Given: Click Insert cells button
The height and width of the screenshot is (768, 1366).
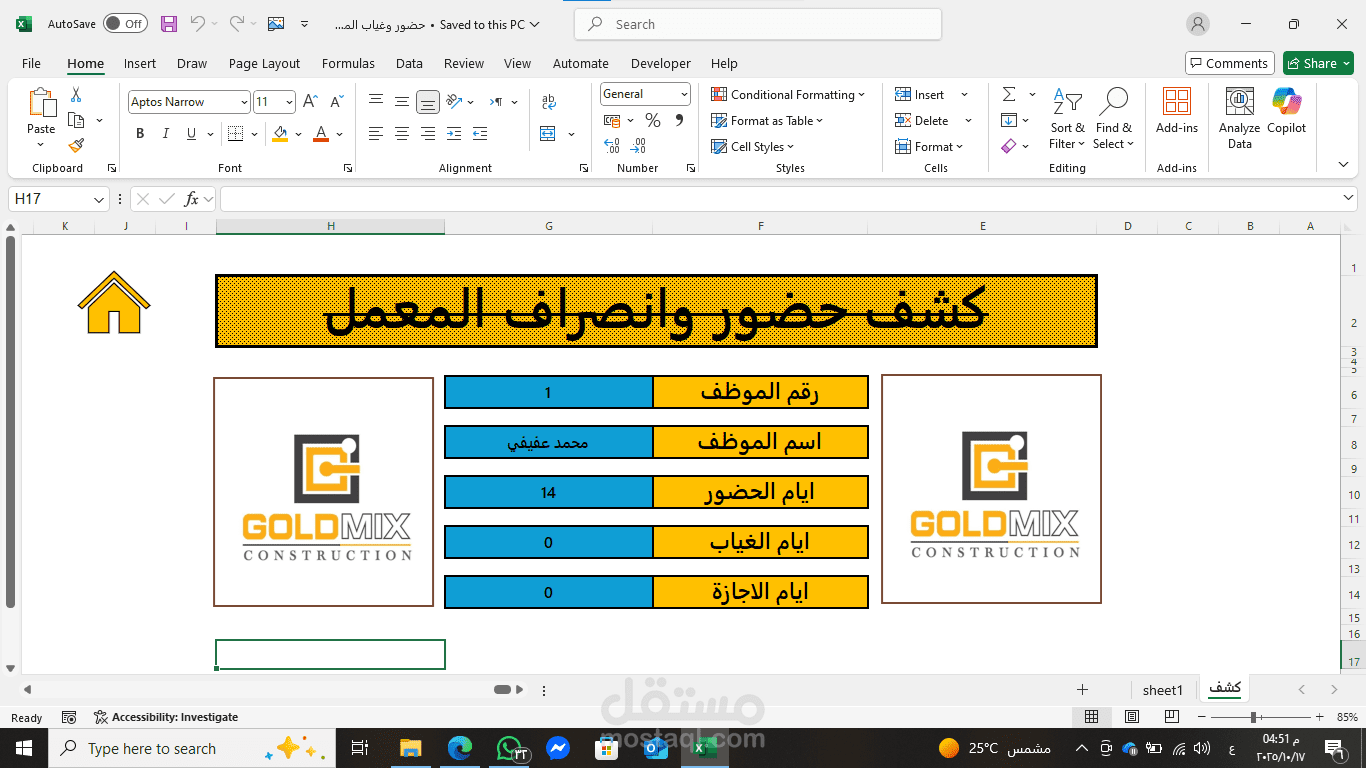Looking at the screenshot, I should [920, 94].
